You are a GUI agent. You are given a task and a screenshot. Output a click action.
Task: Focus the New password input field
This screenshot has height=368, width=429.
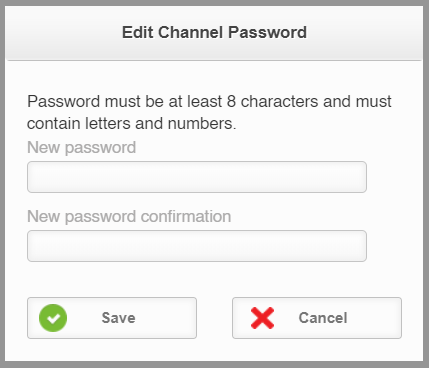(x=197, y=177)
